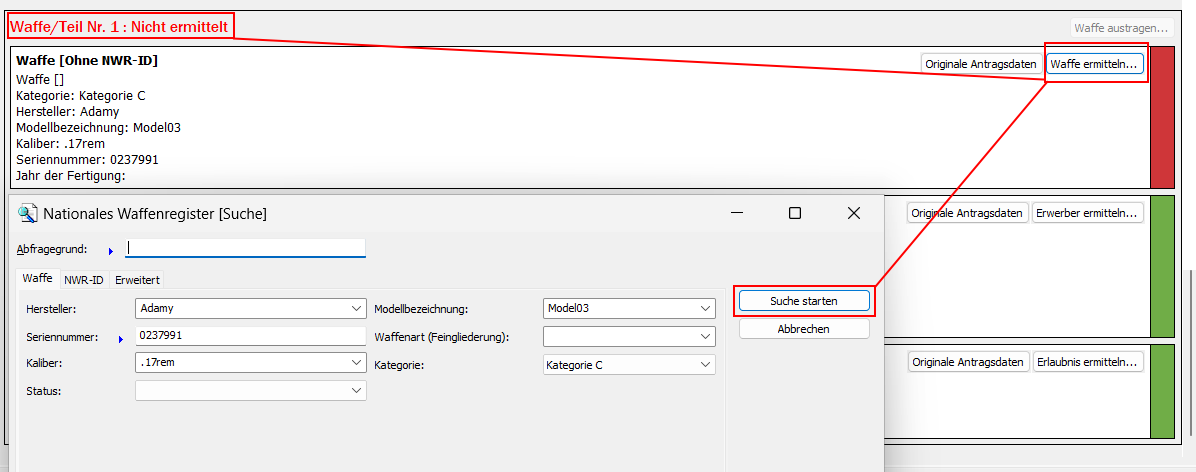
Task: Select the Waffe tab
Action: tap(38, 279)
